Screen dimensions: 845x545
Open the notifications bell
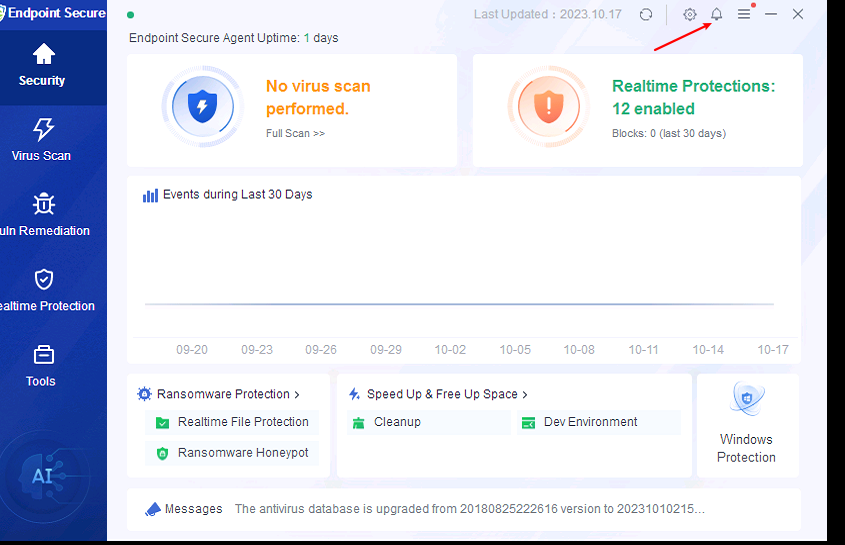(716, 15)
